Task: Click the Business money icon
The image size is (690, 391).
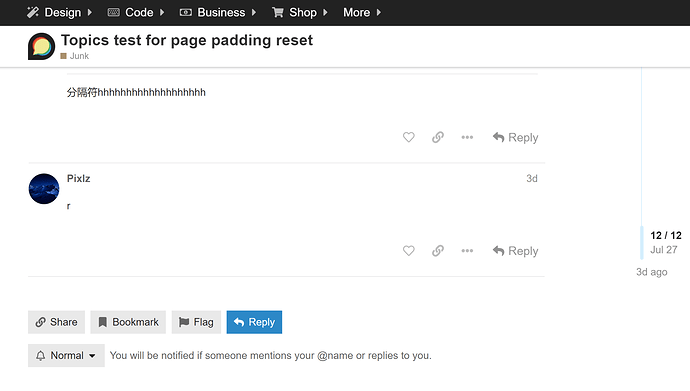Action: pyautogui.click(x=186, y=12)
